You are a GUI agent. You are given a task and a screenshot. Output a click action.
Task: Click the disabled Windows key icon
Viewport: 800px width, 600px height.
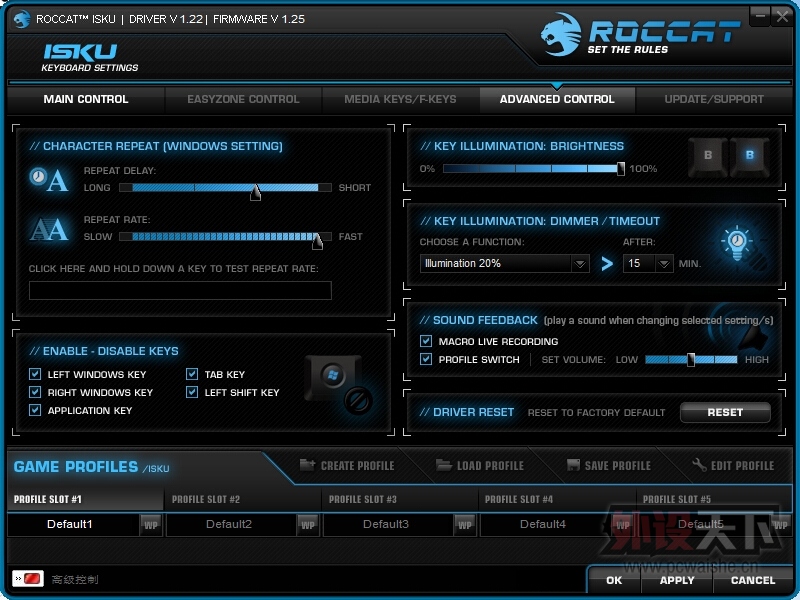[338, 385]
